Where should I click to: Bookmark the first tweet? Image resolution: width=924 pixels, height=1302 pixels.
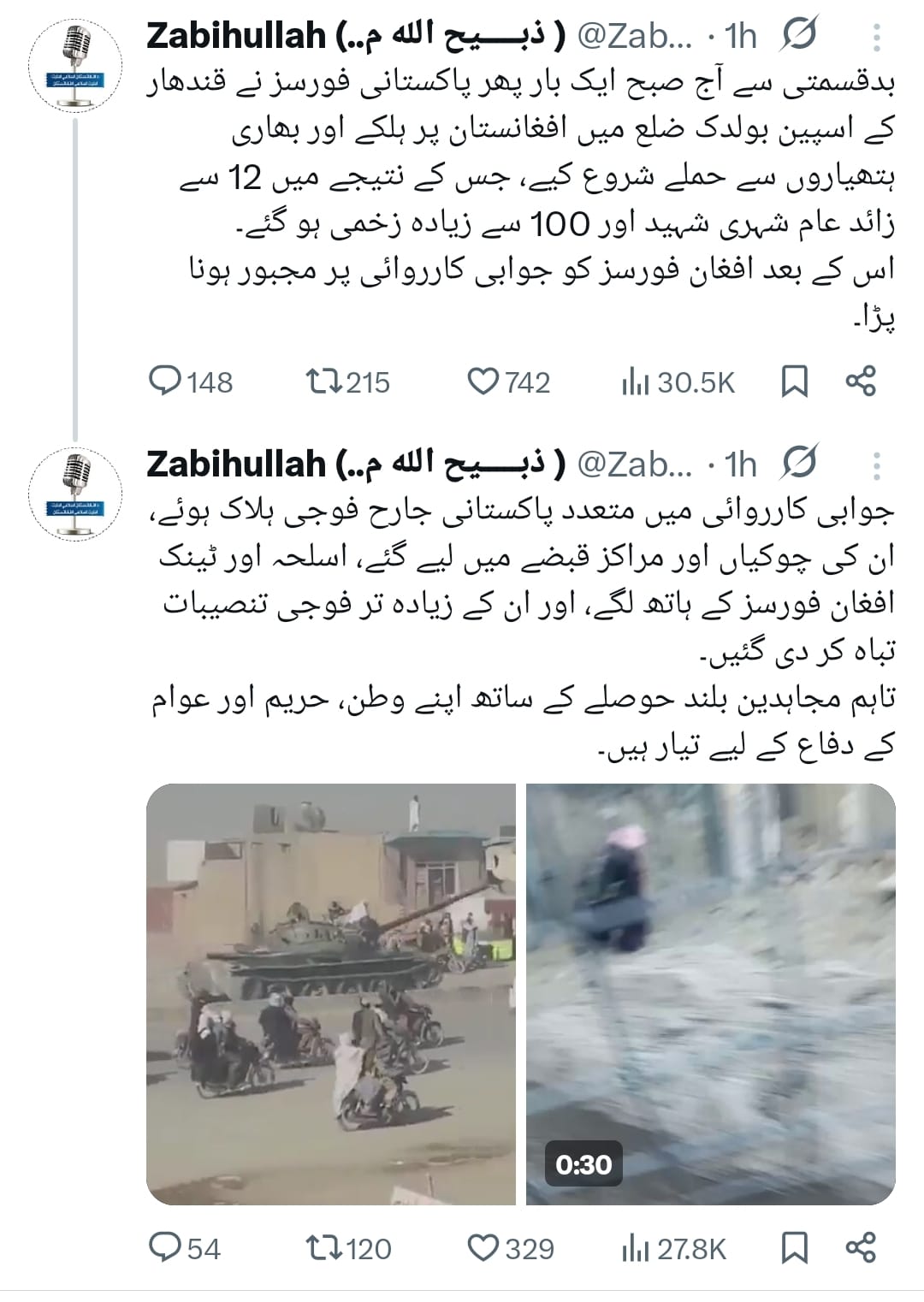tap(795, 382)
